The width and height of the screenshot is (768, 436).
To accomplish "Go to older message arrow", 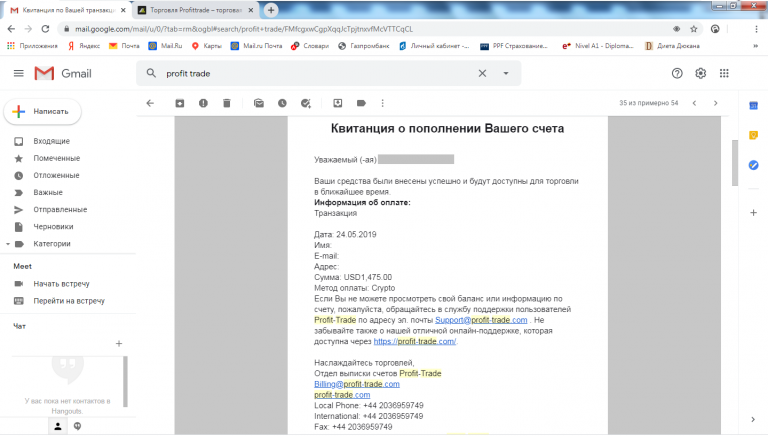I will (x=716, y=103).
